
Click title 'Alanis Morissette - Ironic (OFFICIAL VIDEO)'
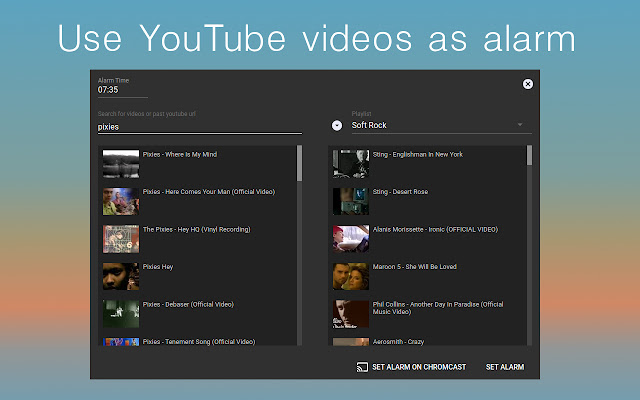coord(435,229)
